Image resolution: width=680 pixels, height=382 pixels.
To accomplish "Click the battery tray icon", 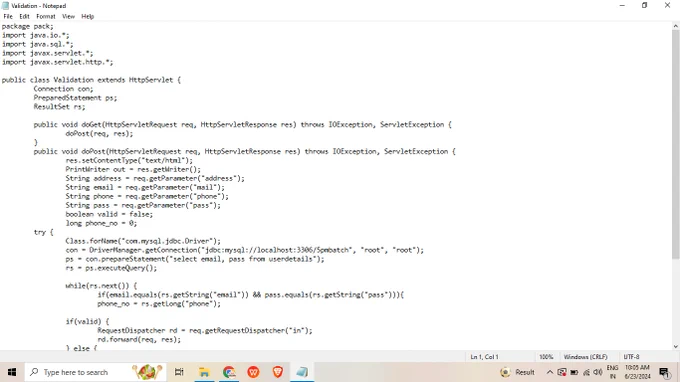I will pyautogui.click(x=574, y=372).
